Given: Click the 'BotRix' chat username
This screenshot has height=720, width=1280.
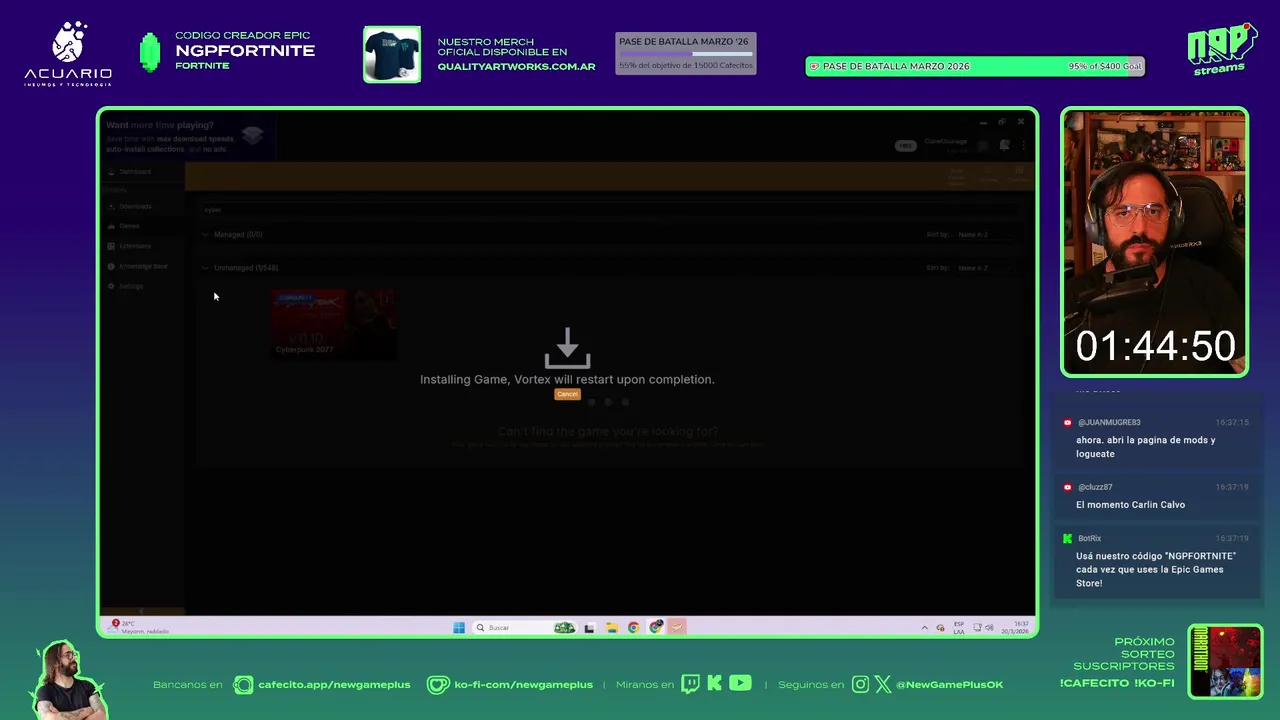Looking at the screenshot, I should (x=1089, y=539).
